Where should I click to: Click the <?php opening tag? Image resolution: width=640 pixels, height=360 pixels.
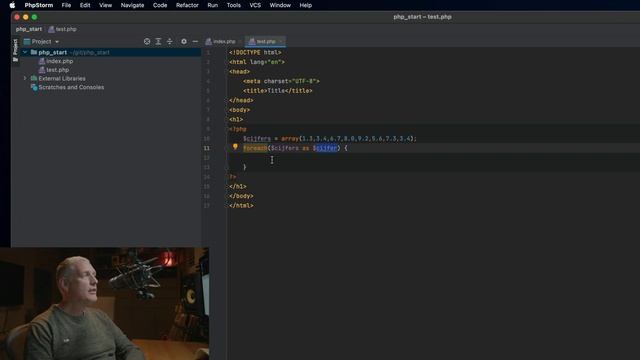click(x=238, y=129)
